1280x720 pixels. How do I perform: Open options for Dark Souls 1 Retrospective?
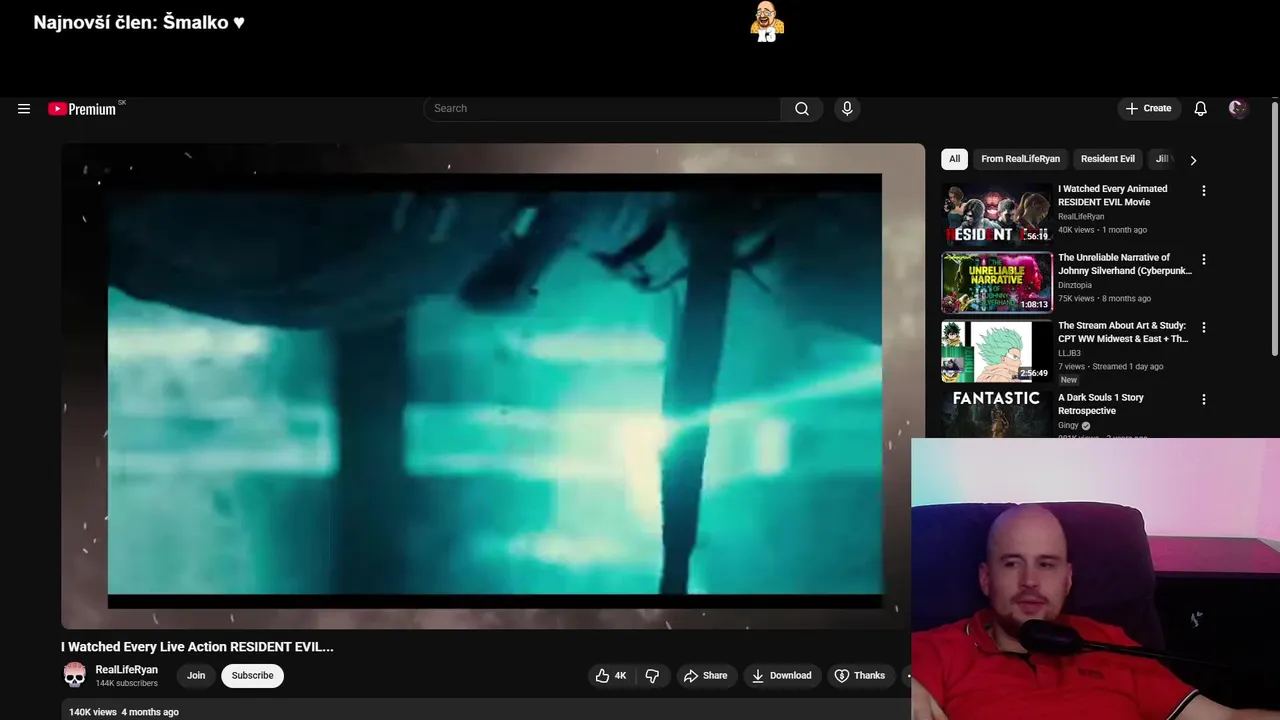[x=1203, y=399]
